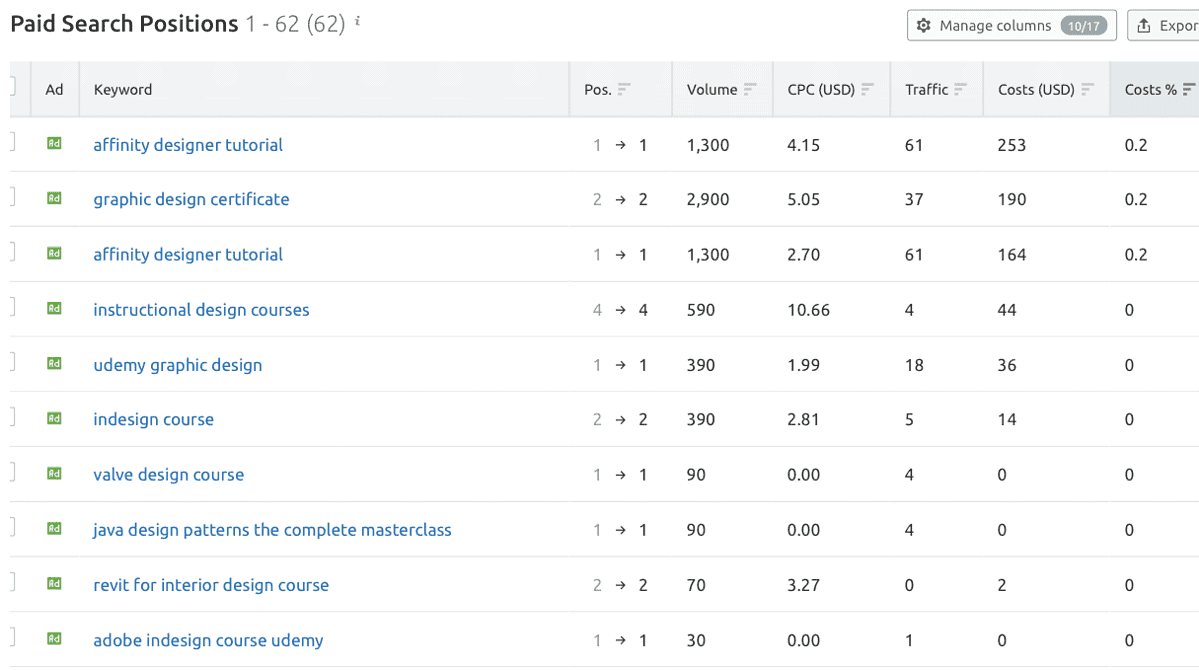Select the checkbox for "java design patterns" row
The height and width of the screenshot is (670, 1199).
click(9, 529)
